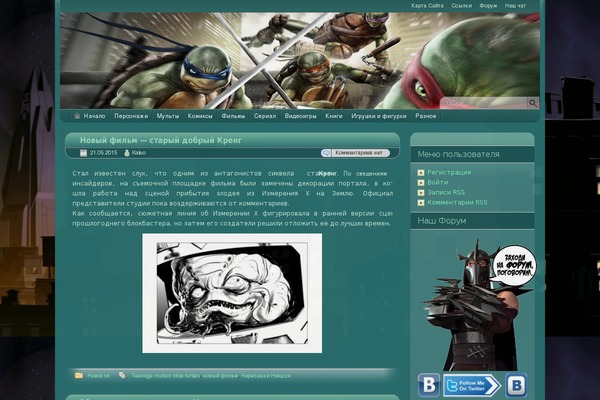Click the Меню пользователя sidebar heading

point(458,154)
